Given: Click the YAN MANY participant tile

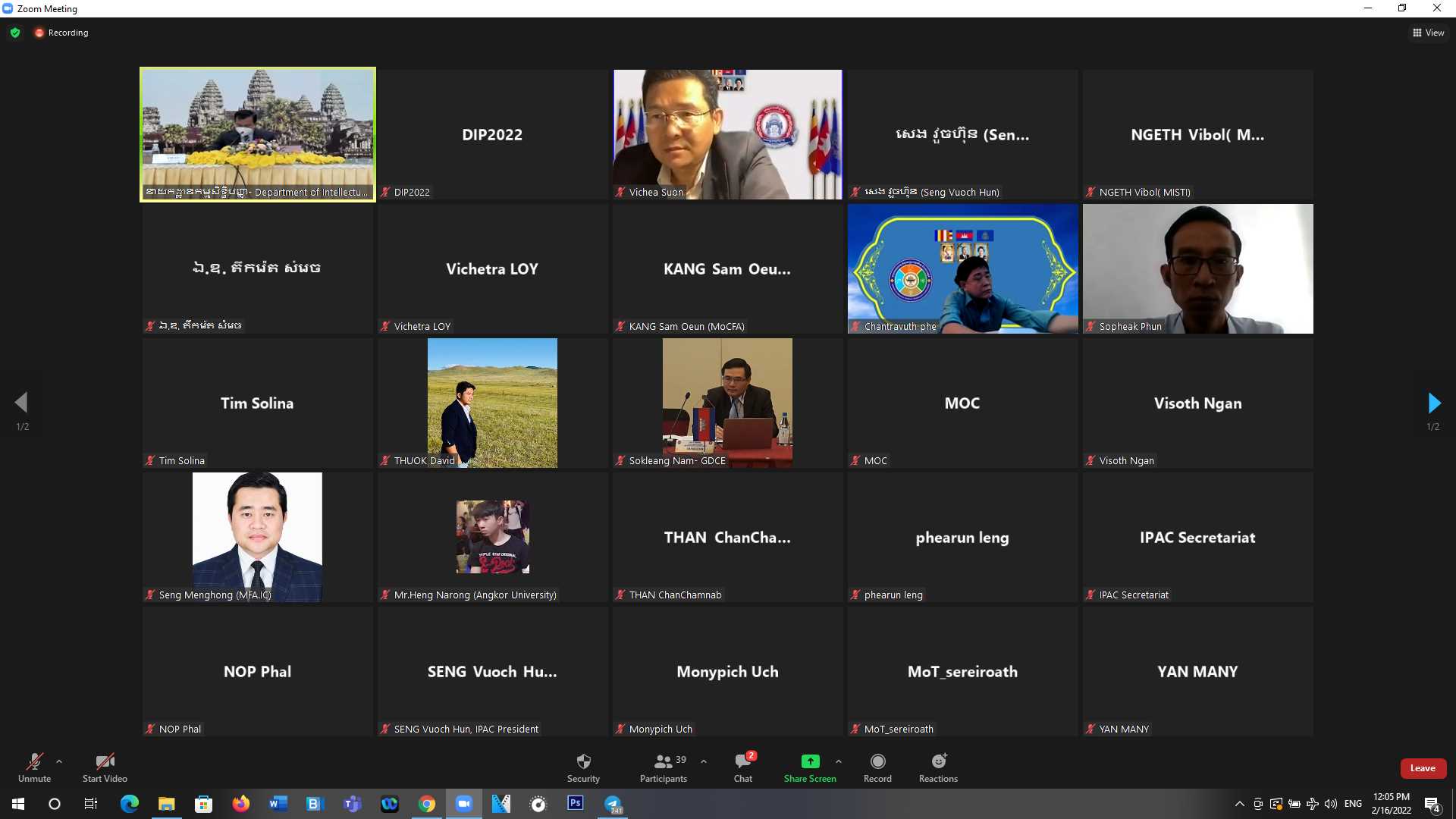Looking at the screenshot, I should [1197, 671].
